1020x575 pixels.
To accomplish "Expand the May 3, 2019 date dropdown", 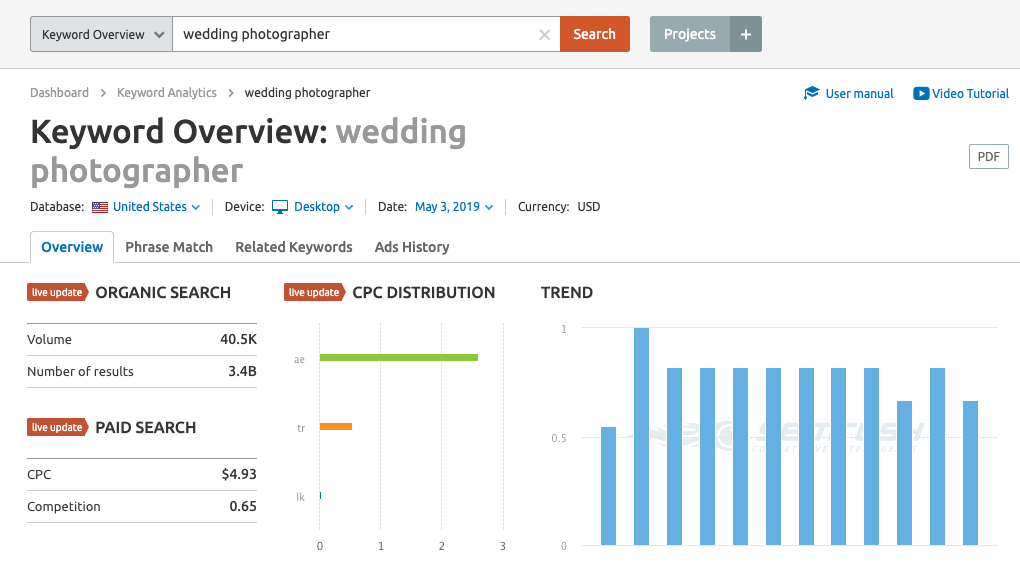I will click(x=454, y=207).
